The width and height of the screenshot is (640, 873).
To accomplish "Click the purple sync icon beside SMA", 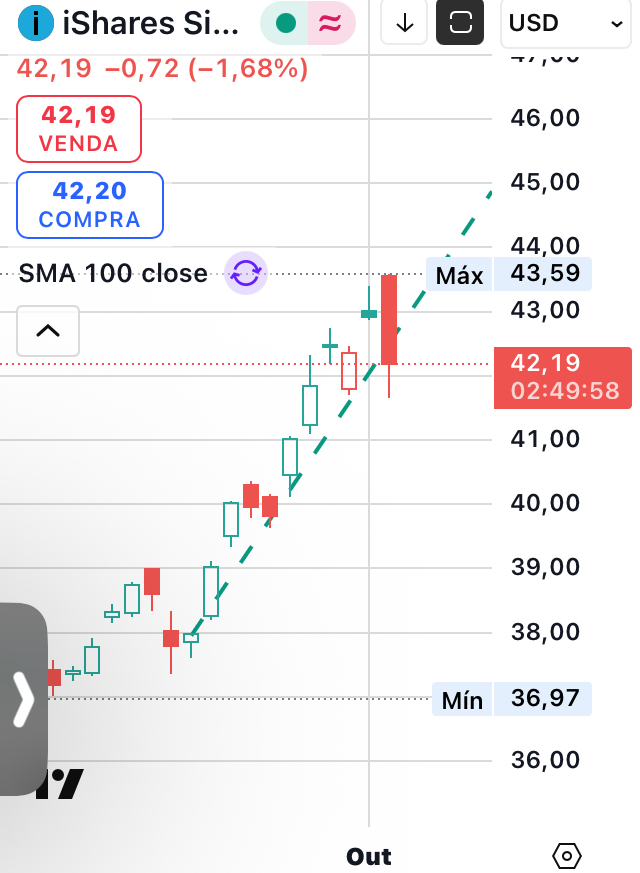I will click(x=246, y=273).
